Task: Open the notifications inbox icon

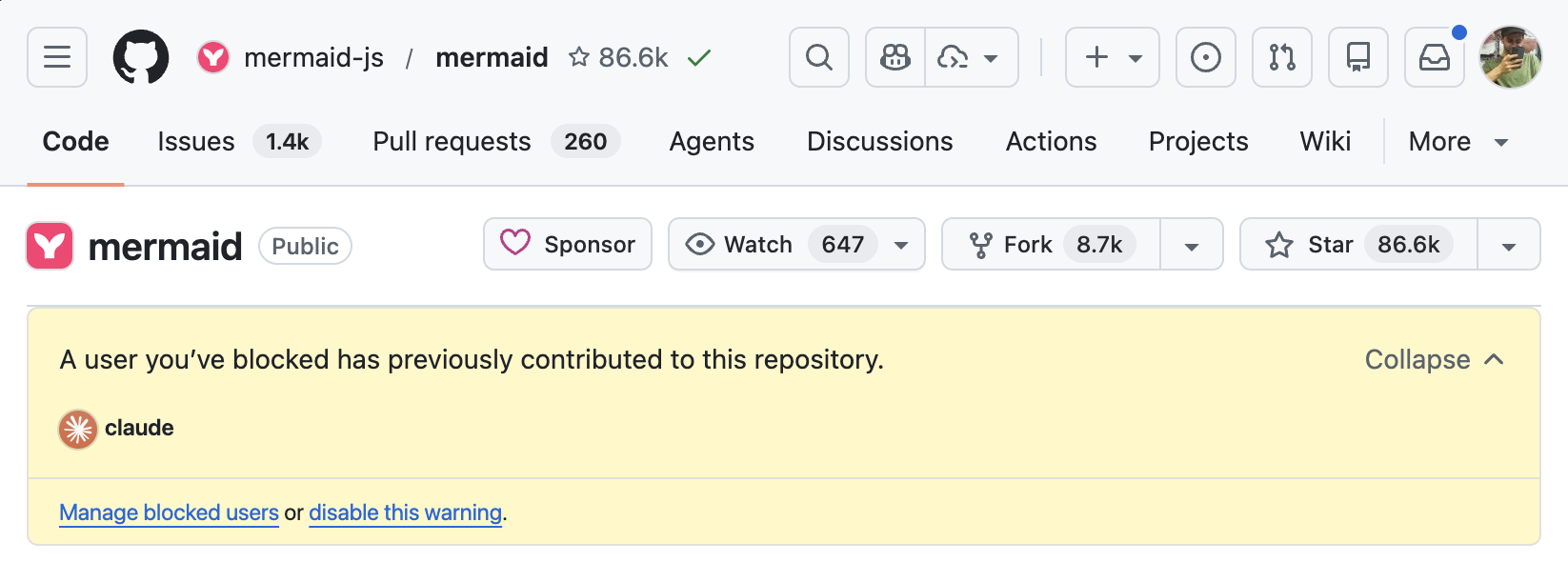Action: pyautogui.click(x=1434, y=57)
